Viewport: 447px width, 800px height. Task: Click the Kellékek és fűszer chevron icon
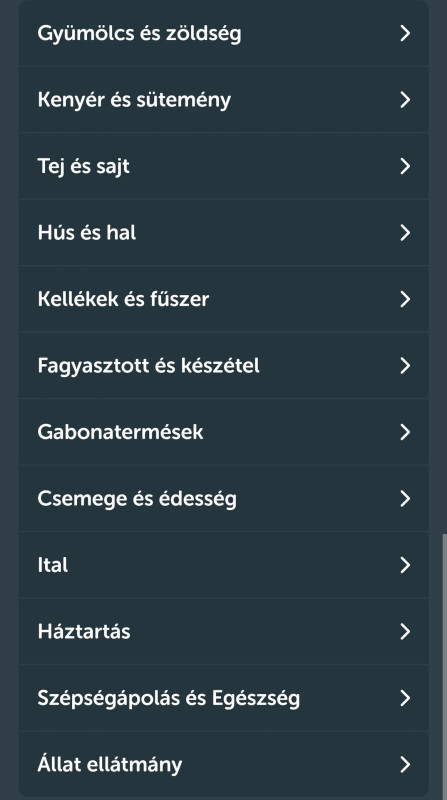pyautogui.click(x=405, y=299)
